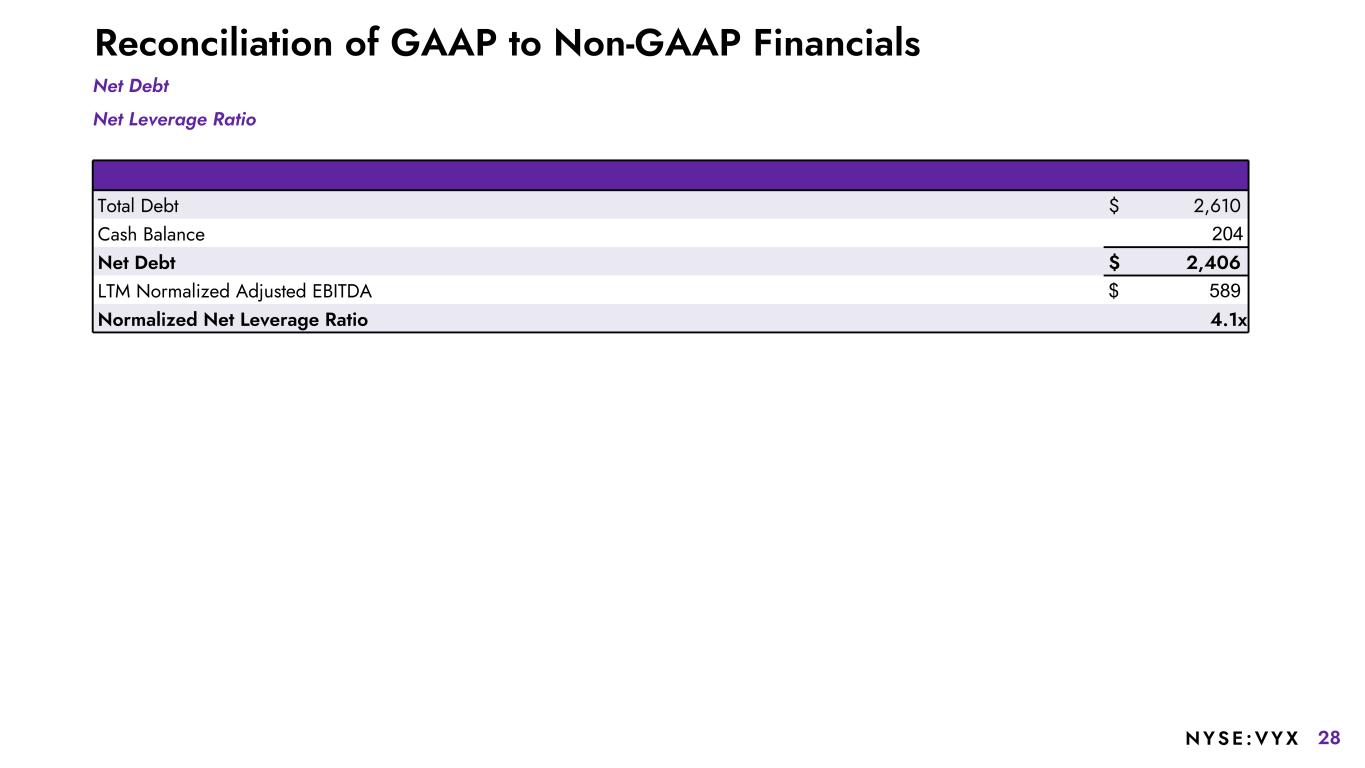The image size is (1365, 768).
Task: Select the 589 EBITDA value
Action: tap(1224, 291)
